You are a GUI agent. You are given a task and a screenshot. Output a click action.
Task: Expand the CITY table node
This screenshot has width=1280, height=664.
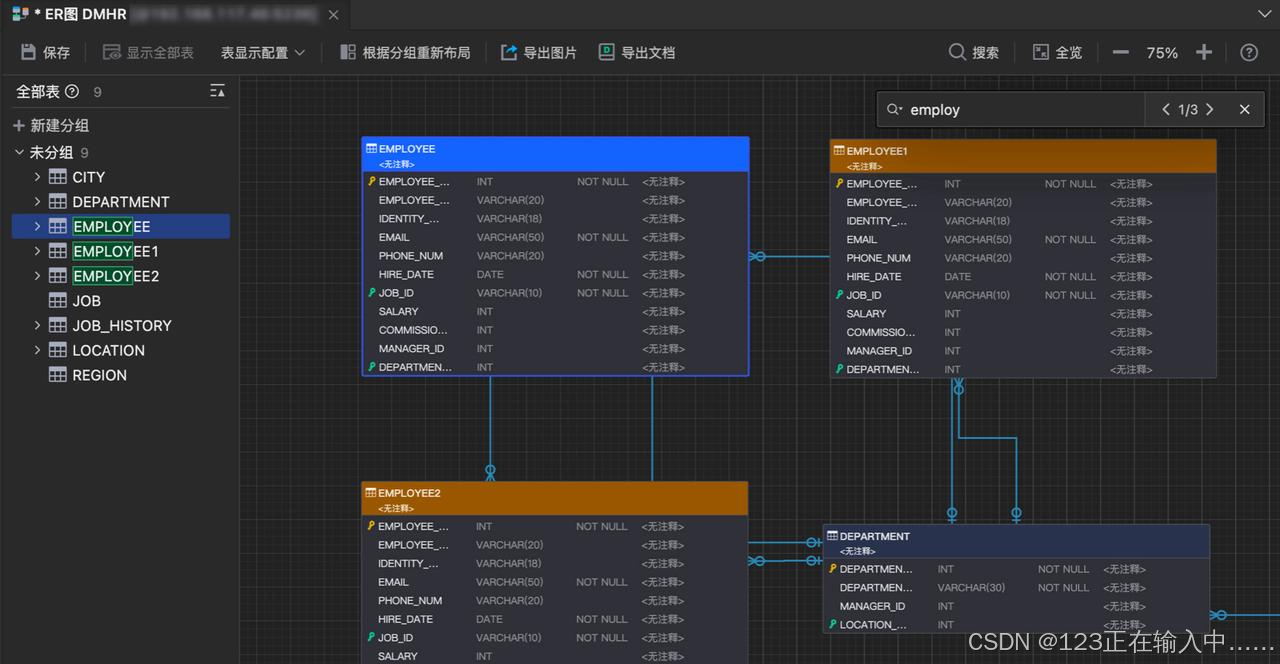[x=37, y=177]
